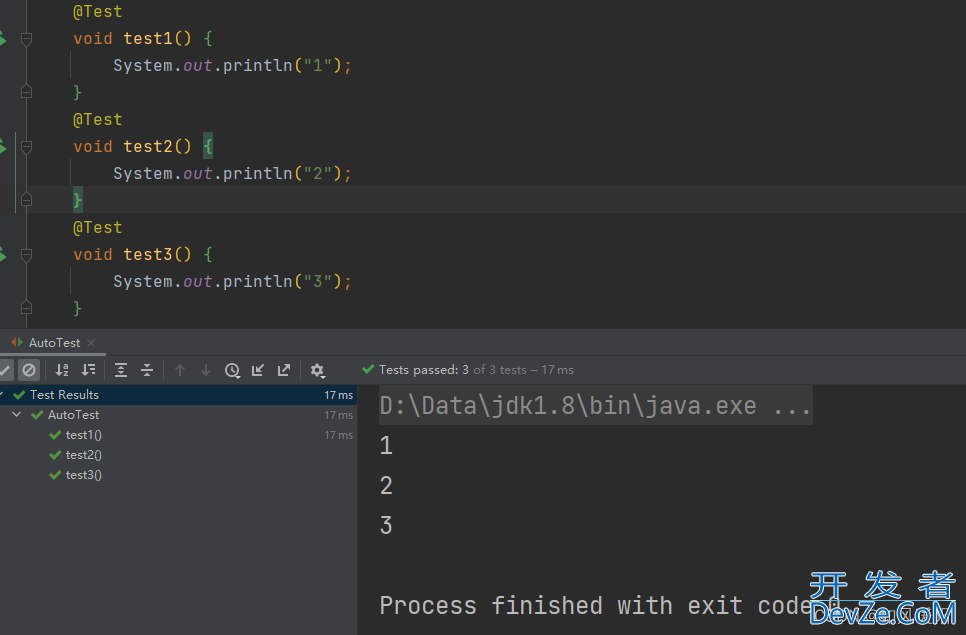Click the @Test annotation above test2
The width and height of the screenshot is (966, 635).
97,119
